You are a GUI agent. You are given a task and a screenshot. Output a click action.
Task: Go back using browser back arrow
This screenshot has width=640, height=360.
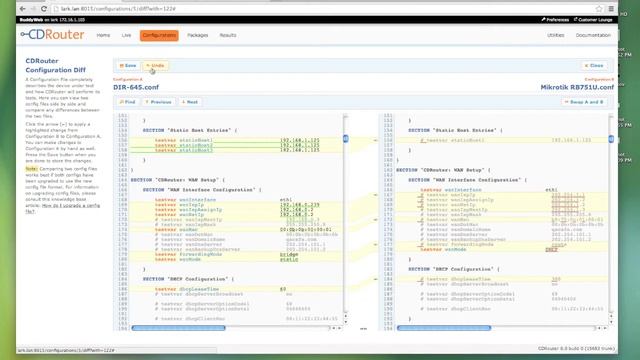(23, 9)
